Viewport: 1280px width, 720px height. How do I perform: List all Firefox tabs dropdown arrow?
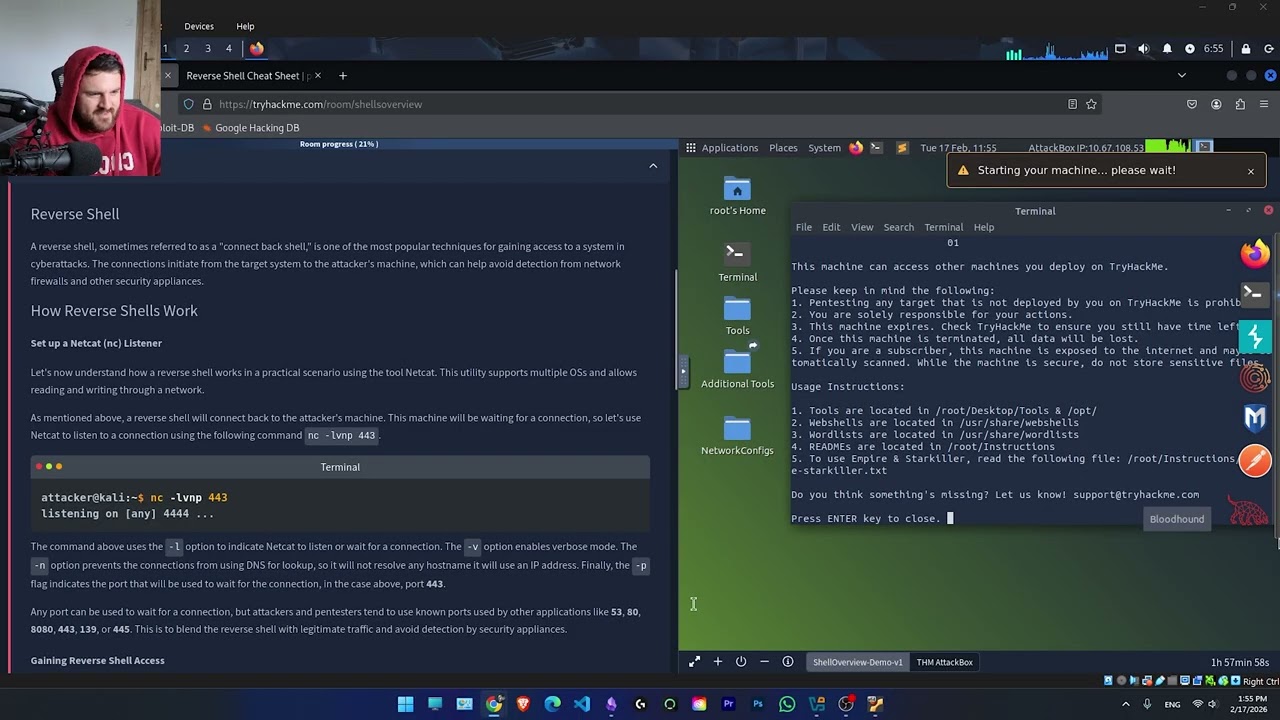pos(1181,75)
